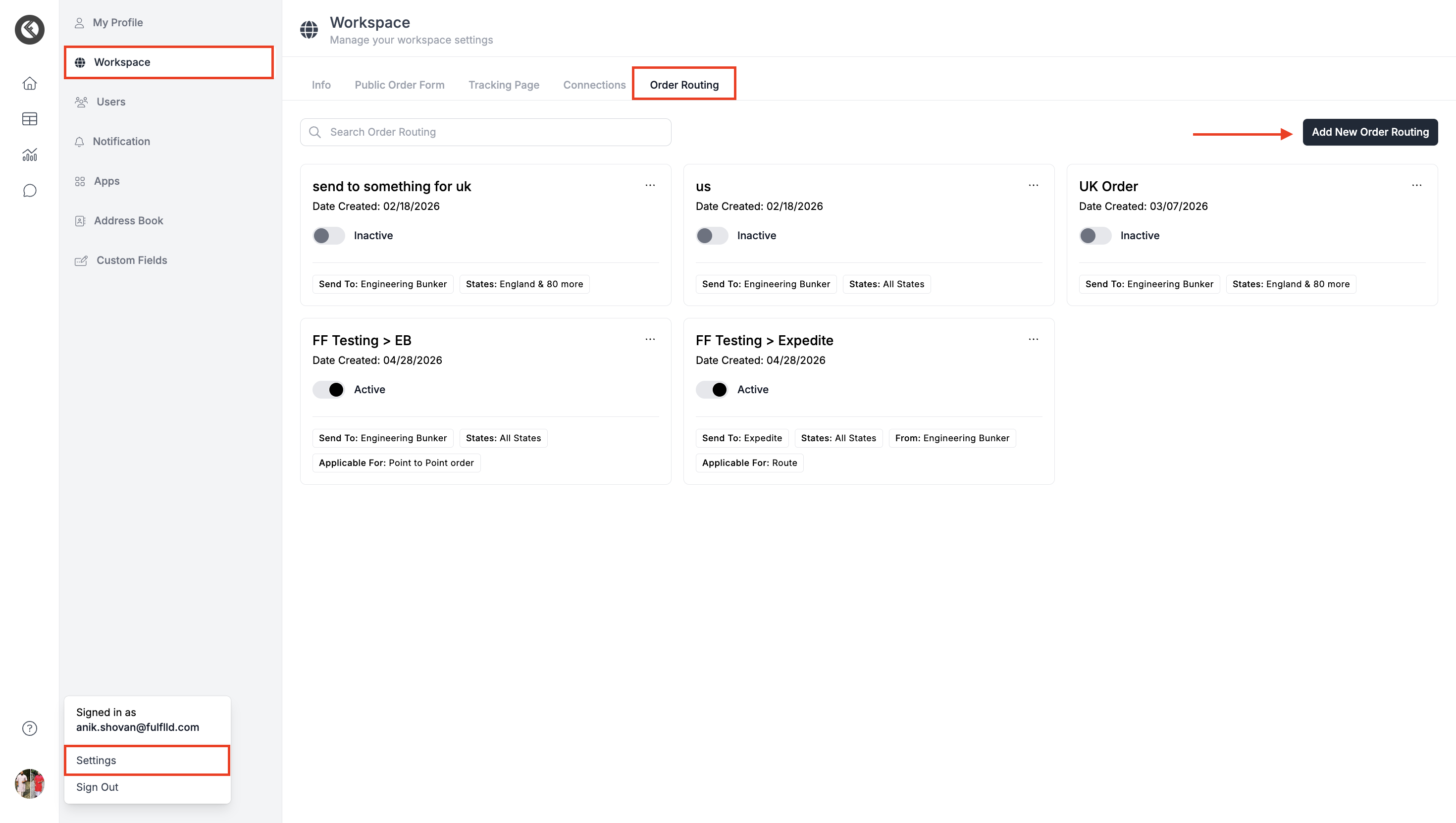Open the table view icon in sidebar
The width and height of the screenshot is (1456, 823).
point(29,119)
